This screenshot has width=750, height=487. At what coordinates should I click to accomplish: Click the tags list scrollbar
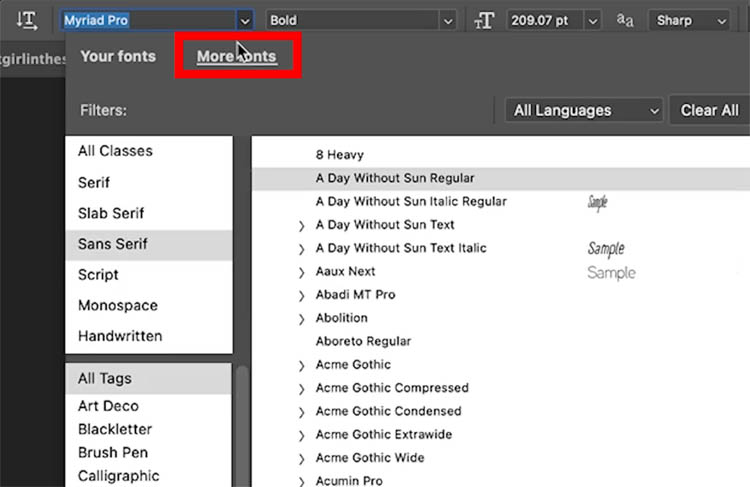coord(243,426)
